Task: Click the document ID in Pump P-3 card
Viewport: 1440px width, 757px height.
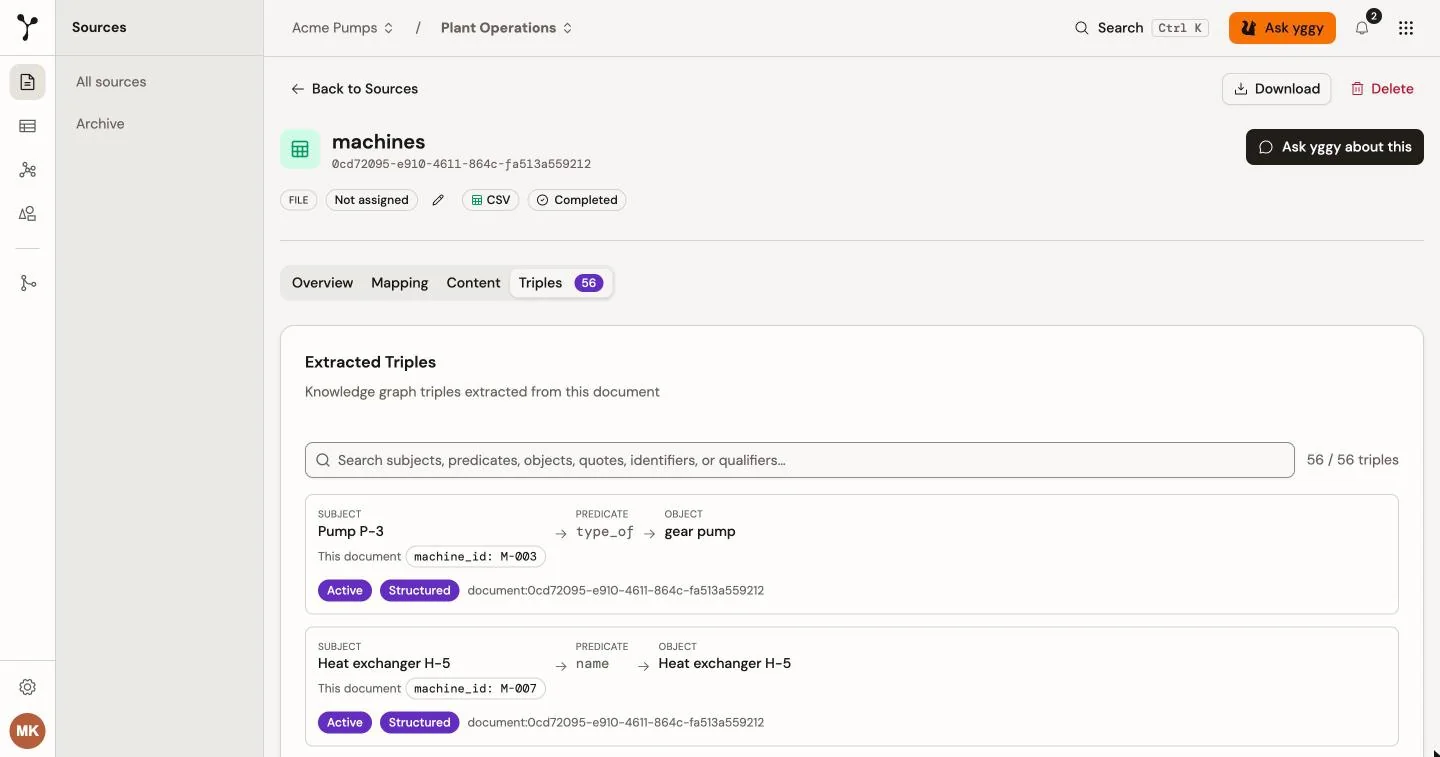Action: coord(616,591)
